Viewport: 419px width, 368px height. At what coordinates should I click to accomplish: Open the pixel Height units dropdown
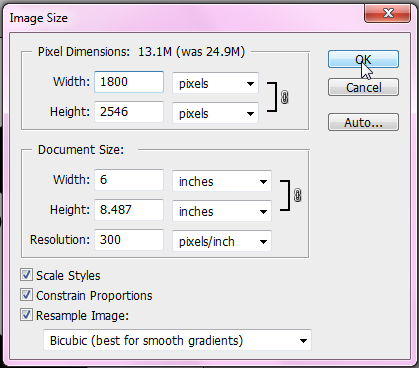[215, 113]
